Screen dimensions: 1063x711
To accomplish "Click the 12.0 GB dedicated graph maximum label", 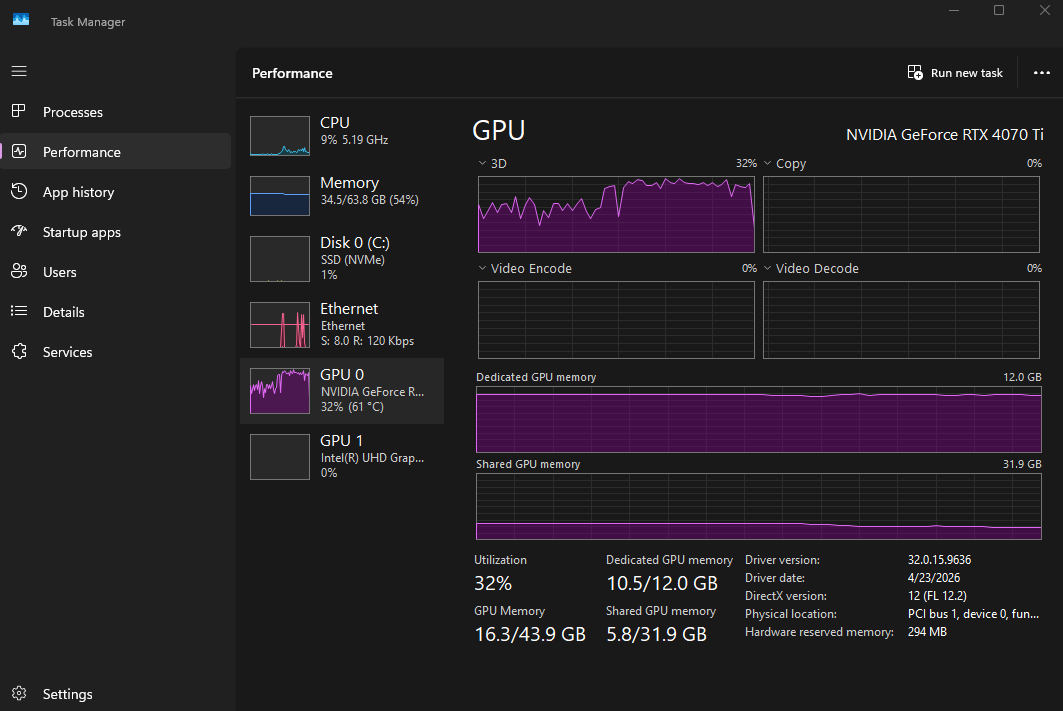I will pos(1022,377).
